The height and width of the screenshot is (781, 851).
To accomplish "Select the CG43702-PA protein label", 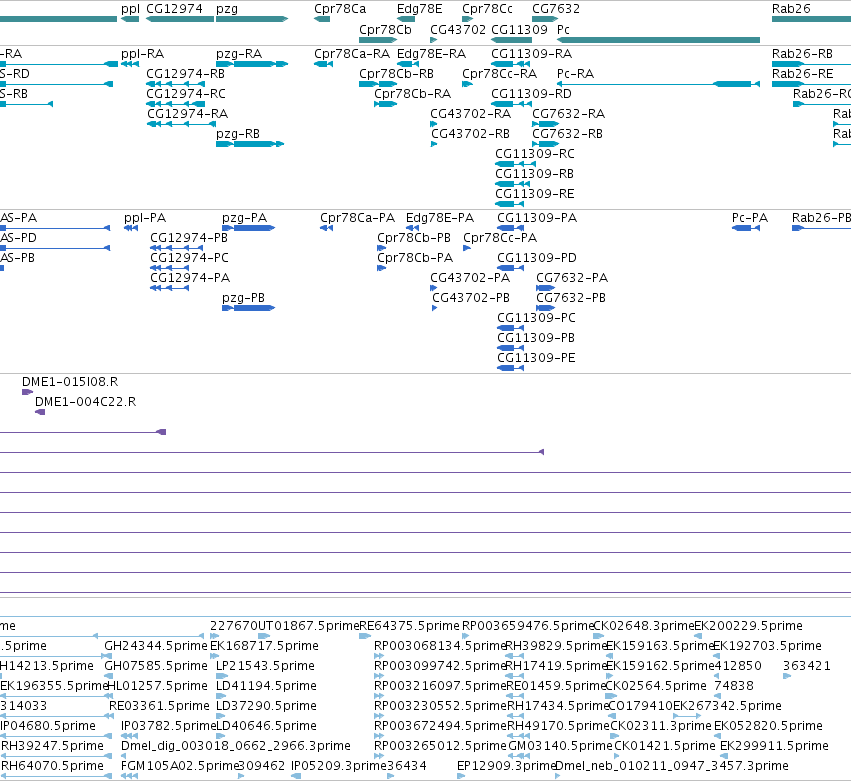I will point(470,278).
